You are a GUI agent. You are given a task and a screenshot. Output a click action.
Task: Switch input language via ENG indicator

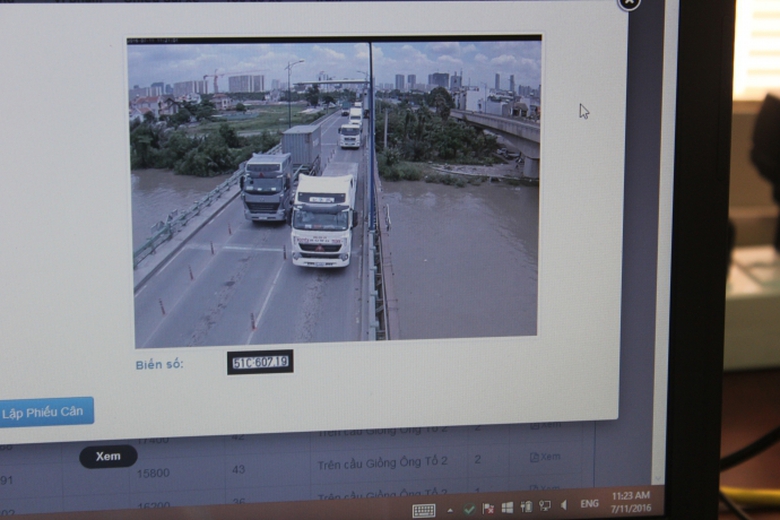click(x=590, y=504)
